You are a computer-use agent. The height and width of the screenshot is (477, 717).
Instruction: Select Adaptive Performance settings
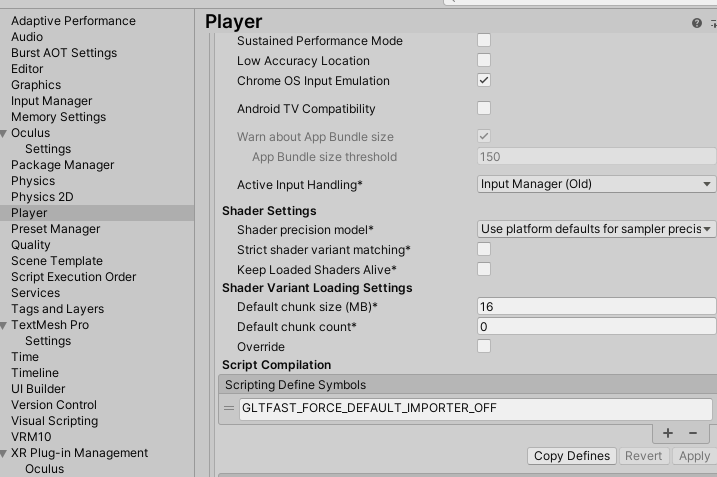coord(73,21)
